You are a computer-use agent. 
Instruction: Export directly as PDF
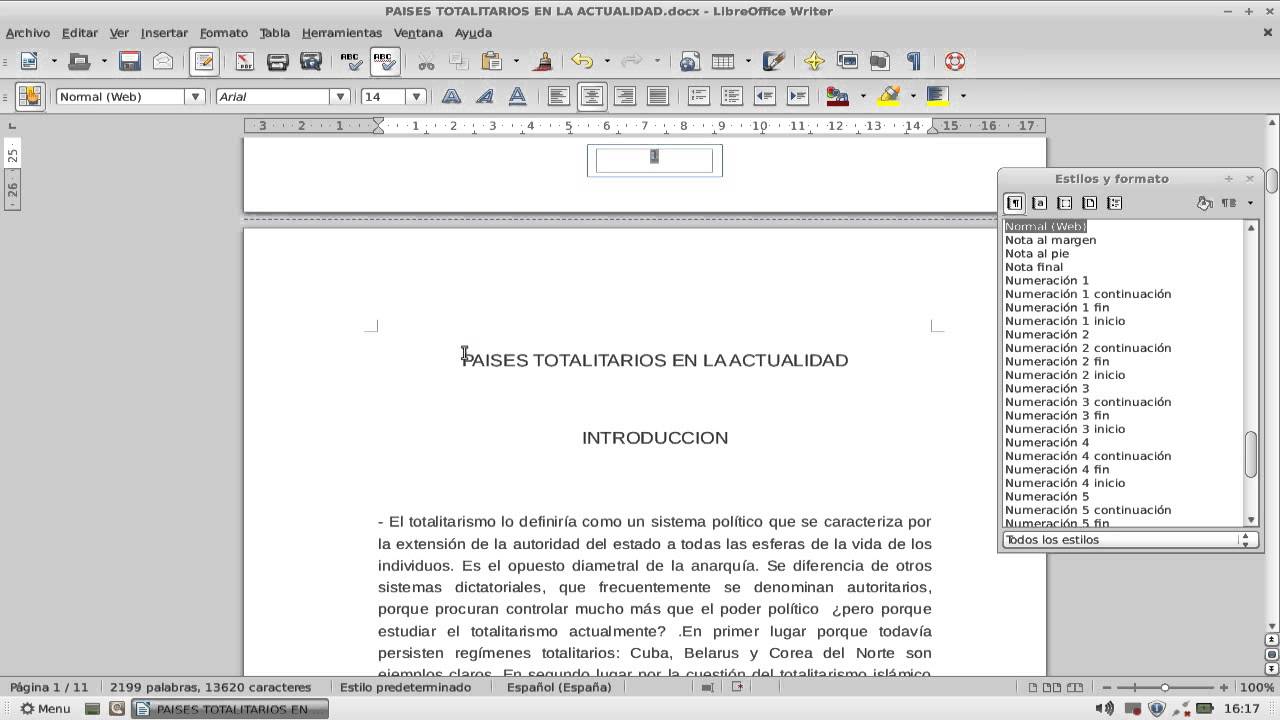point(245,61)
